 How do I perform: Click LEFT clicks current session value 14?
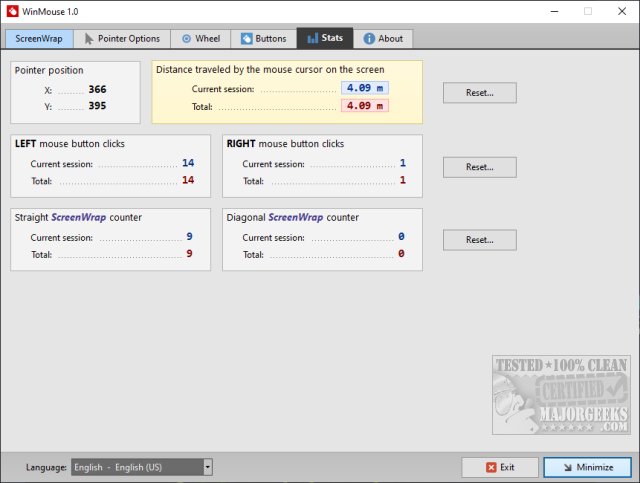188,163
